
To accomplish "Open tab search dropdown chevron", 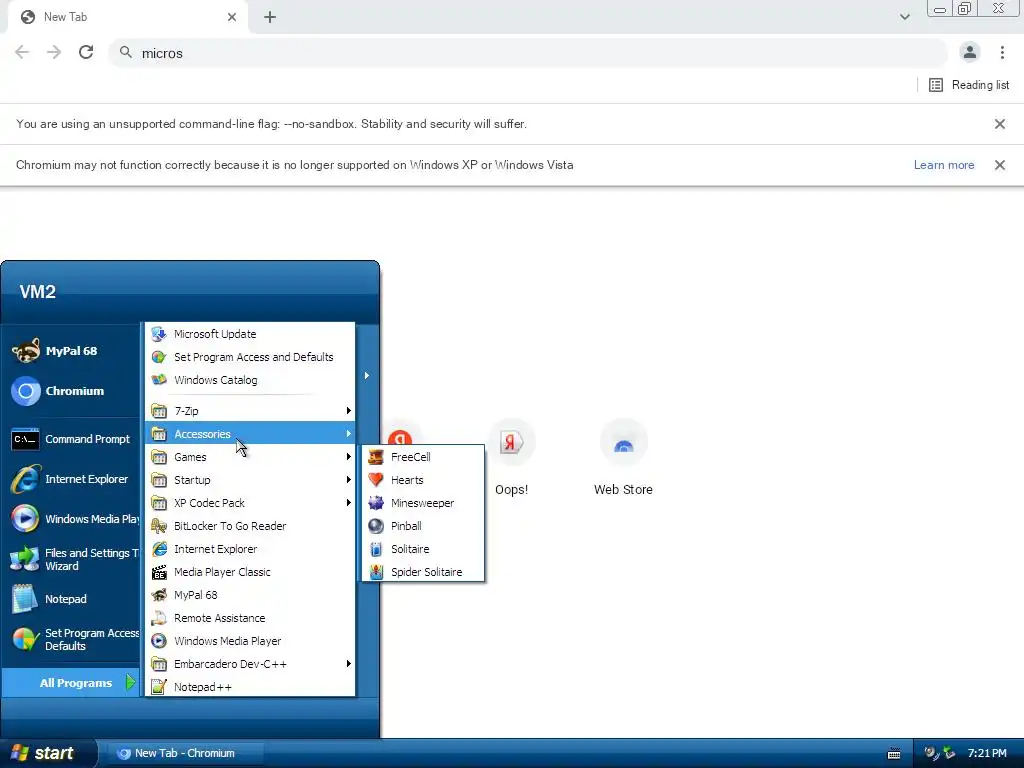I will pos(904,17).
